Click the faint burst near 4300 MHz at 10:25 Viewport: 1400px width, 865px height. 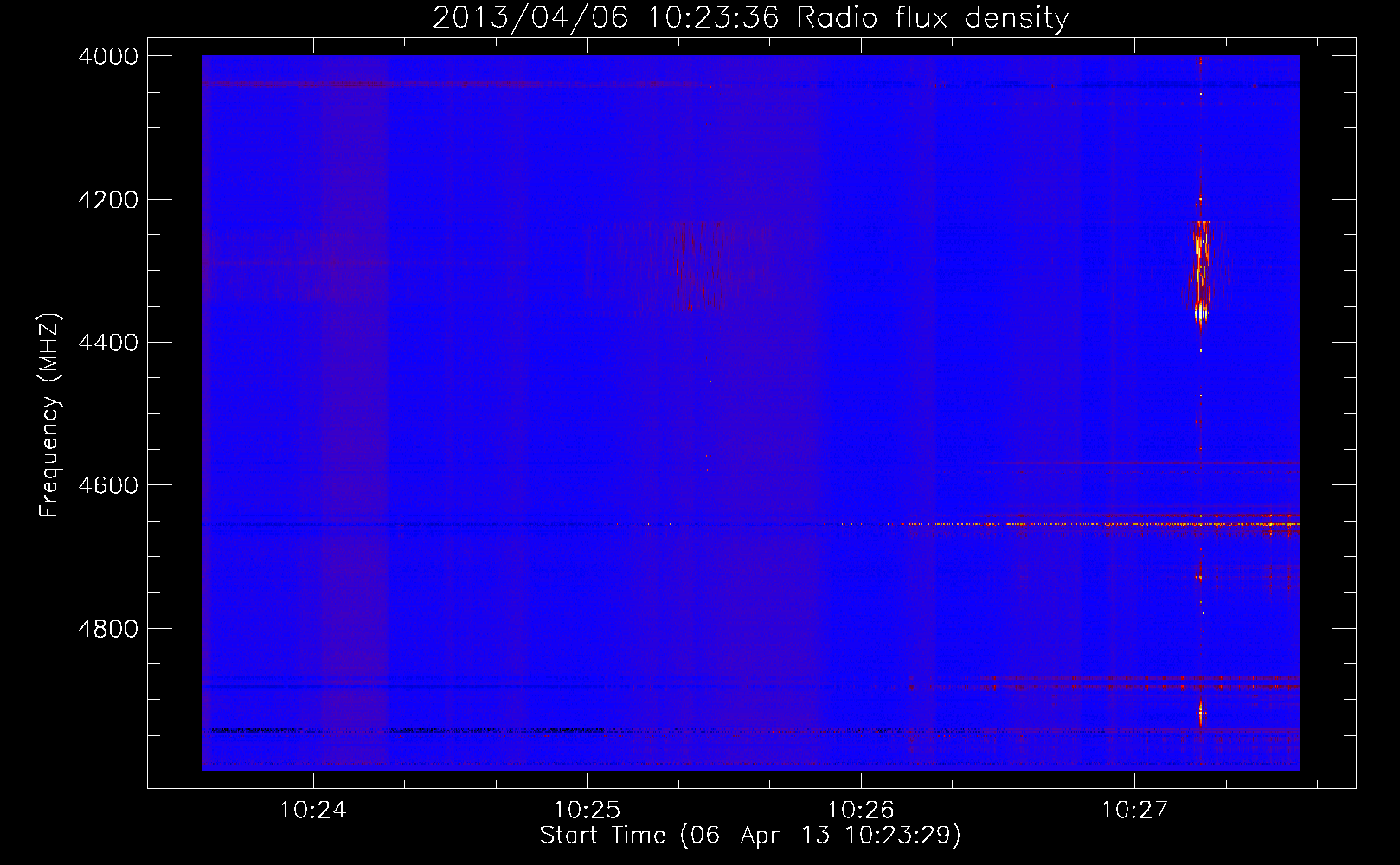701,266
